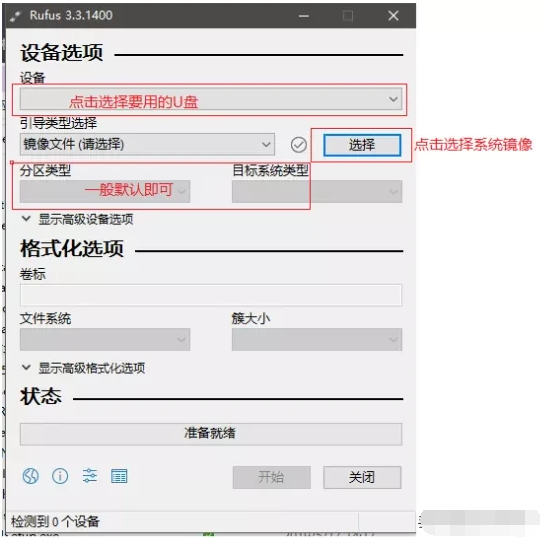
Task: Open the 文件系统 file system dropdown
Action: 105,340
